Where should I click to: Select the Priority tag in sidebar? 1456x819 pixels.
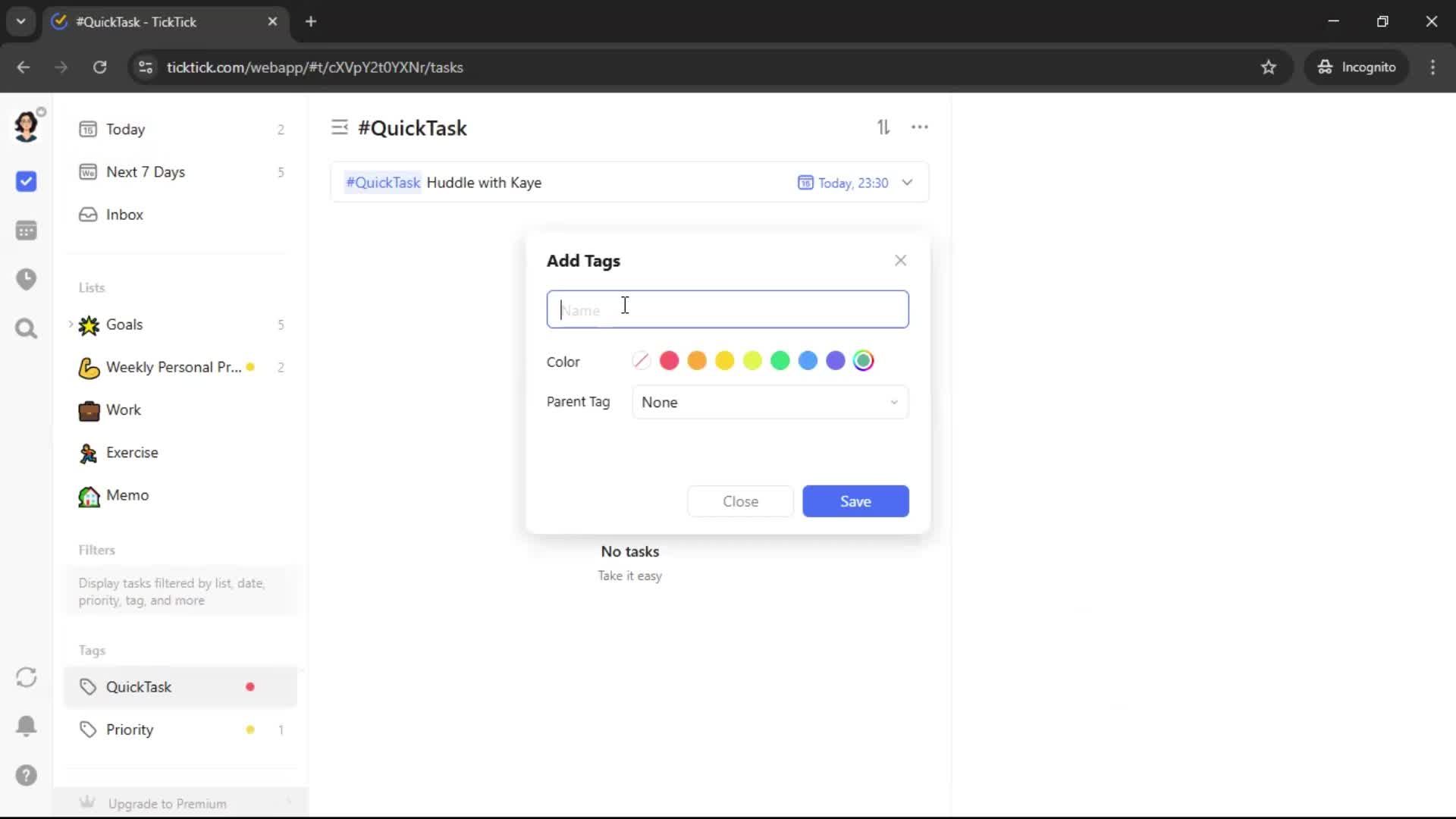(x=130, y=730)
